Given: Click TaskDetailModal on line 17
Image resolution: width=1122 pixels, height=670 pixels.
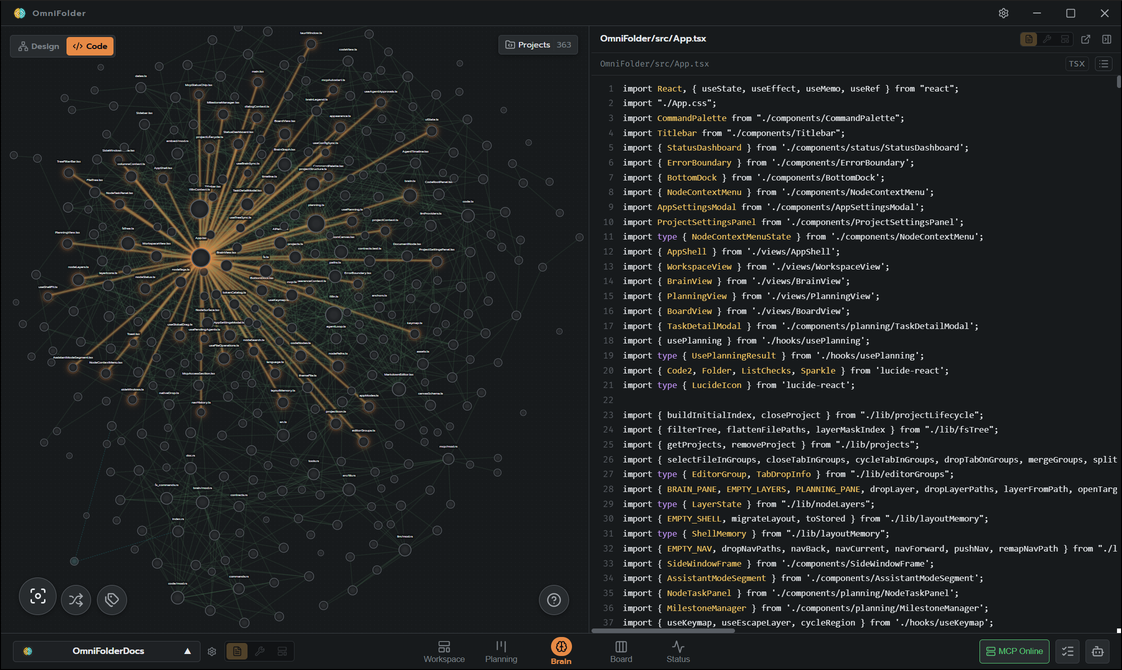Looking at the screenshot, I should coord(703,326).
